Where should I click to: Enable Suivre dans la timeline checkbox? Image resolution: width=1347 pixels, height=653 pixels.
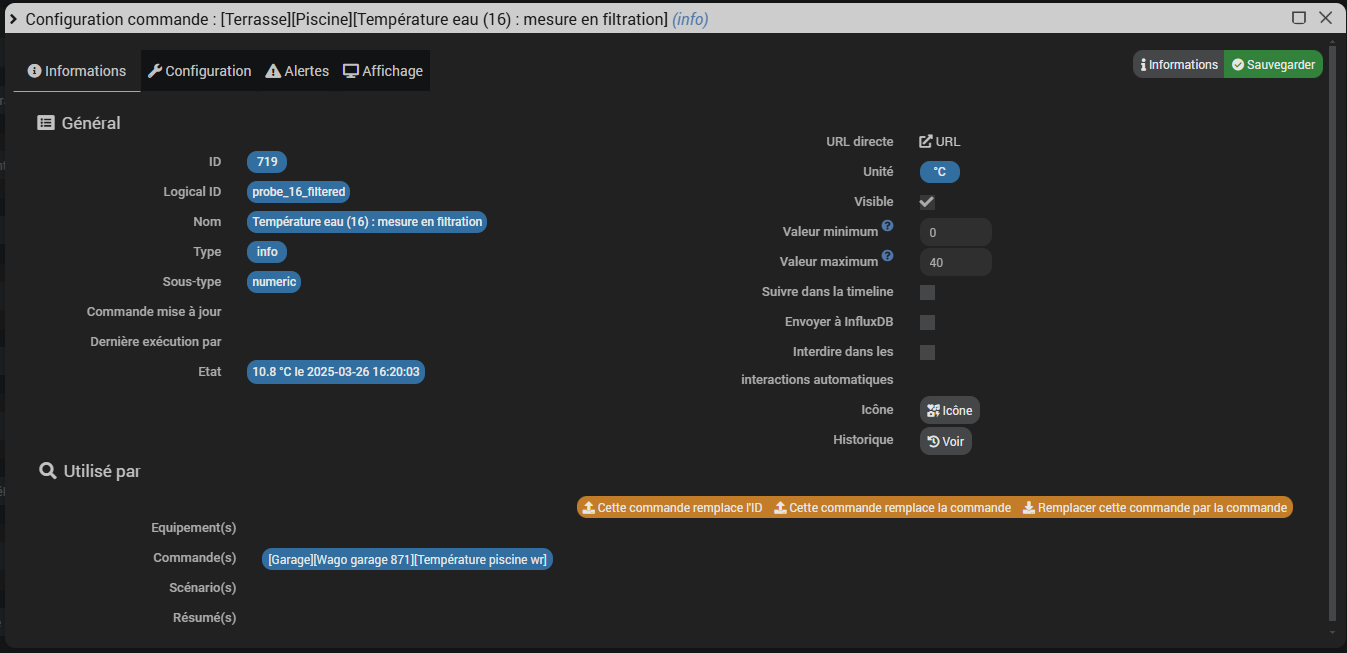point(927,292)
